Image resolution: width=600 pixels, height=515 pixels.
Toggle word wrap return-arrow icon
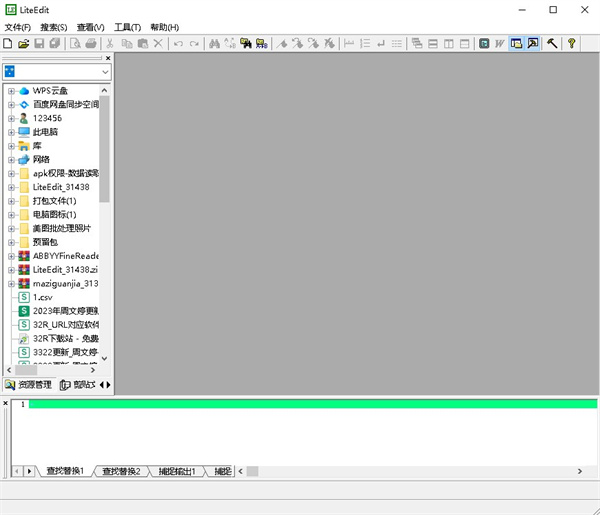[x=381, y=44]
